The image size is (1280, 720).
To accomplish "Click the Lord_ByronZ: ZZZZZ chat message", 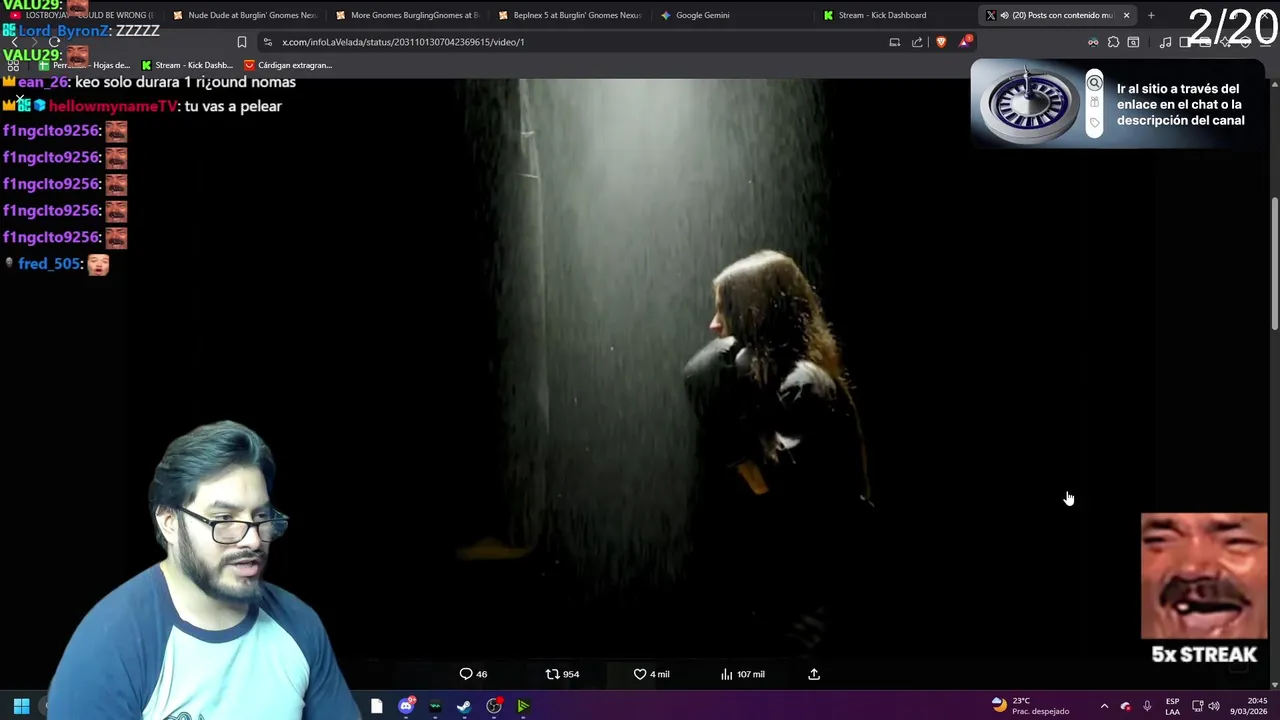I will click(x=81, y=31).
